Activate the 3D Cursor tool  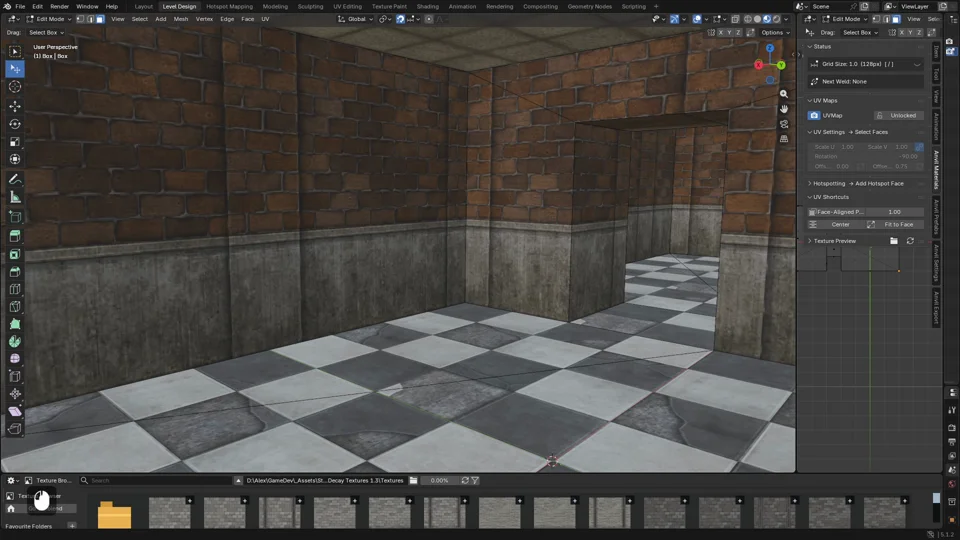click(x=15, y=87)
